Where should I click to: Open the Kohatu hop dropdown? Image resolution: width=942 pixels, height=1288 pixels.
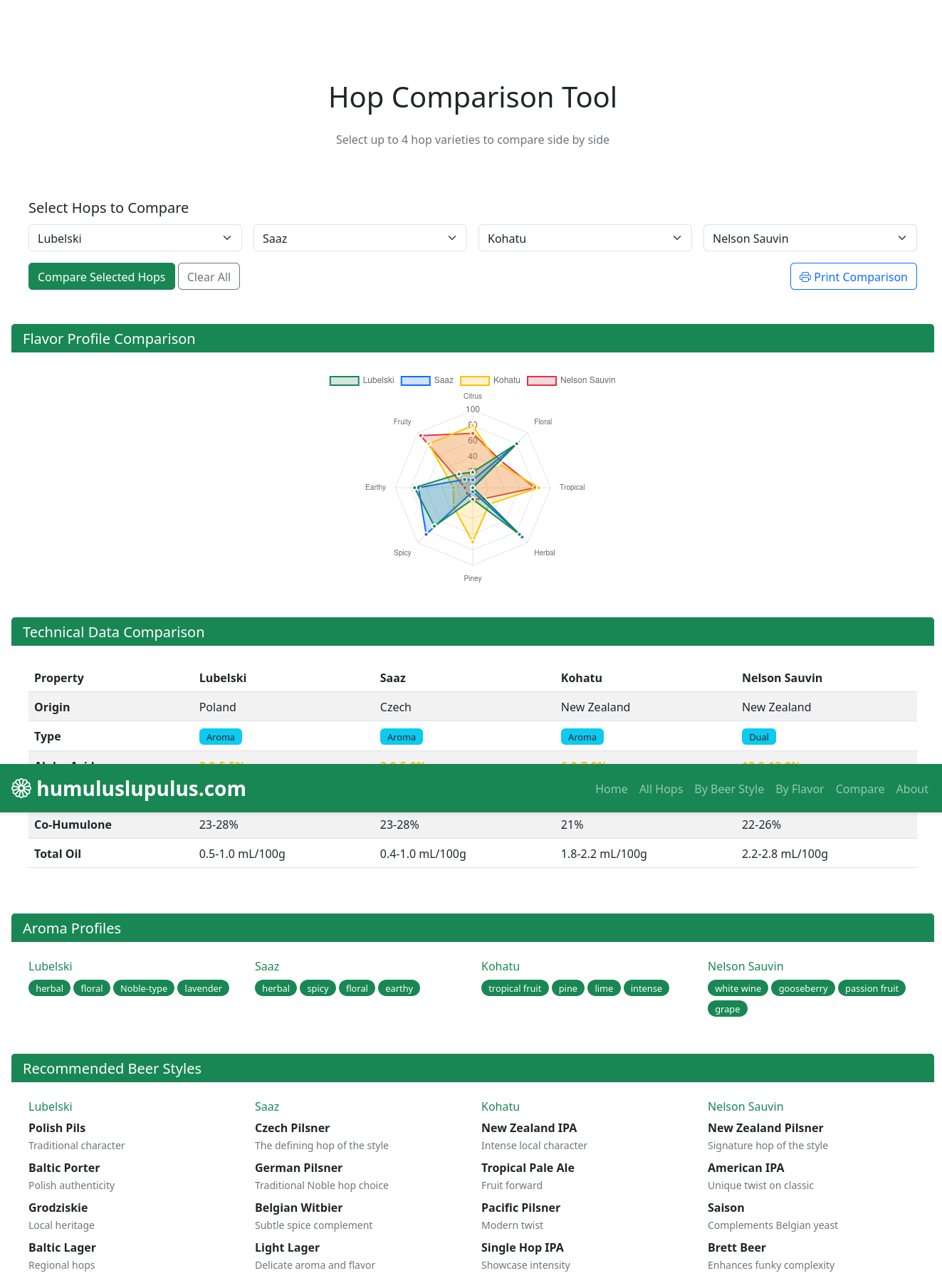coord(585,238)
